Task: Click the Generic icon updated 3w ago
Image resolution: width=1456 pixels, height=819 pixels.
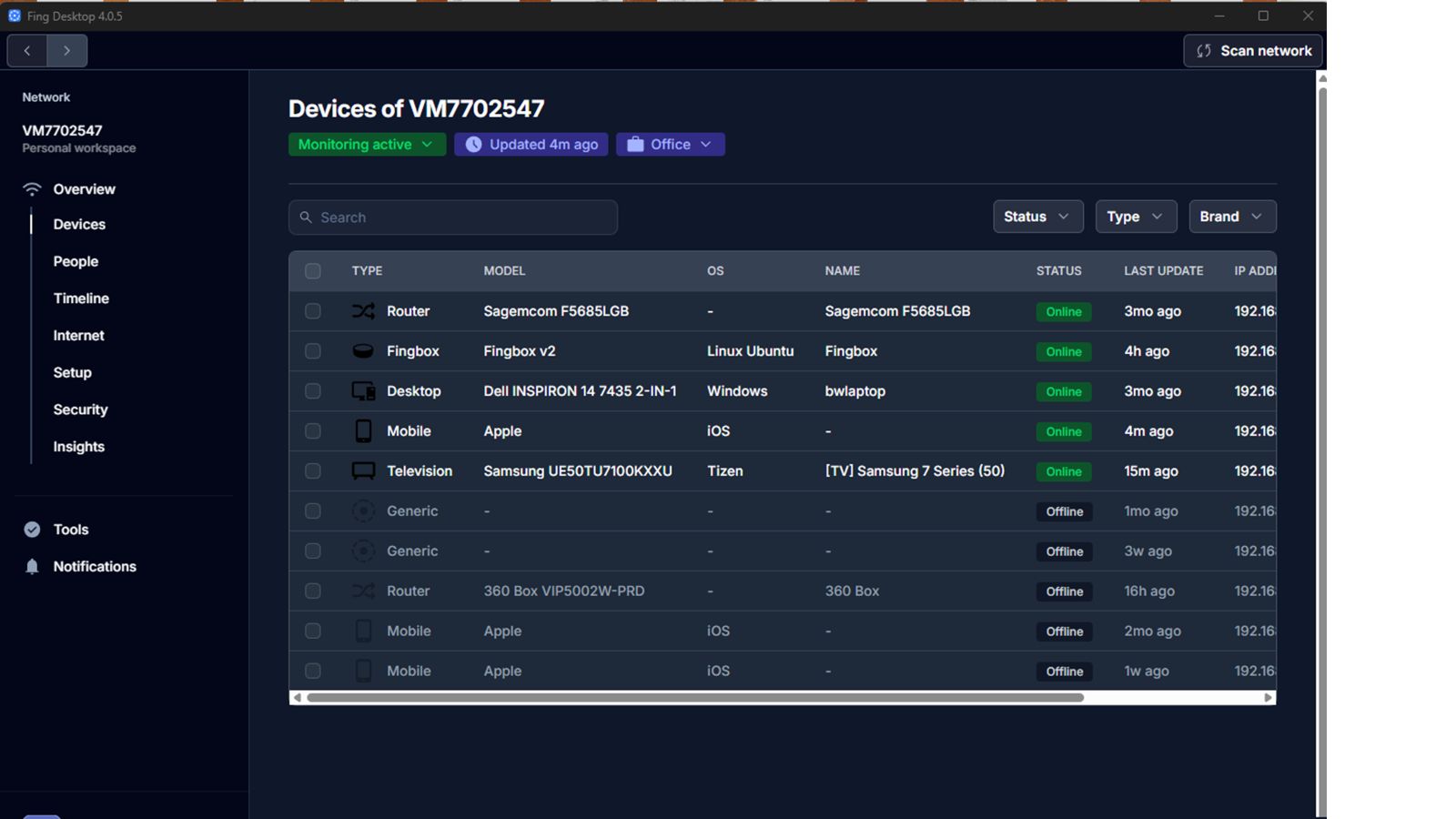Action: [x=363, y=551]
